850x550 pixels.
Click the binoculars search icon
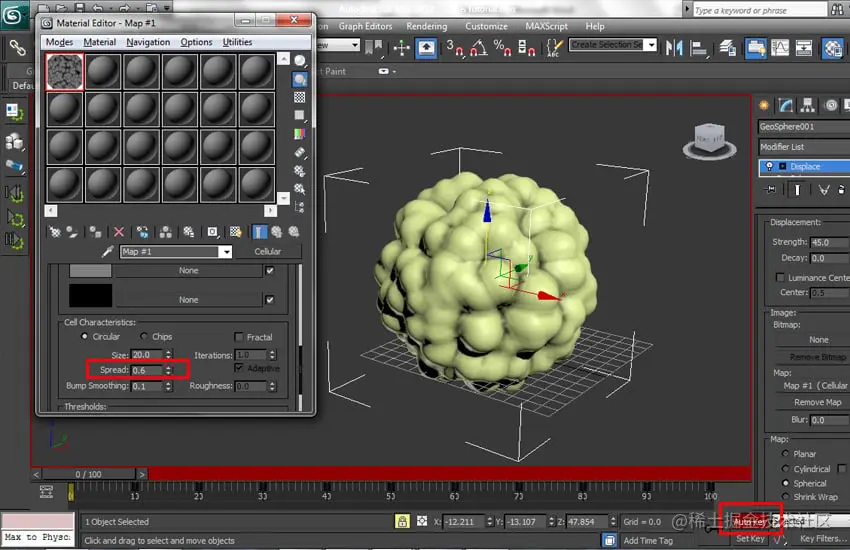[x=837, y=9]
